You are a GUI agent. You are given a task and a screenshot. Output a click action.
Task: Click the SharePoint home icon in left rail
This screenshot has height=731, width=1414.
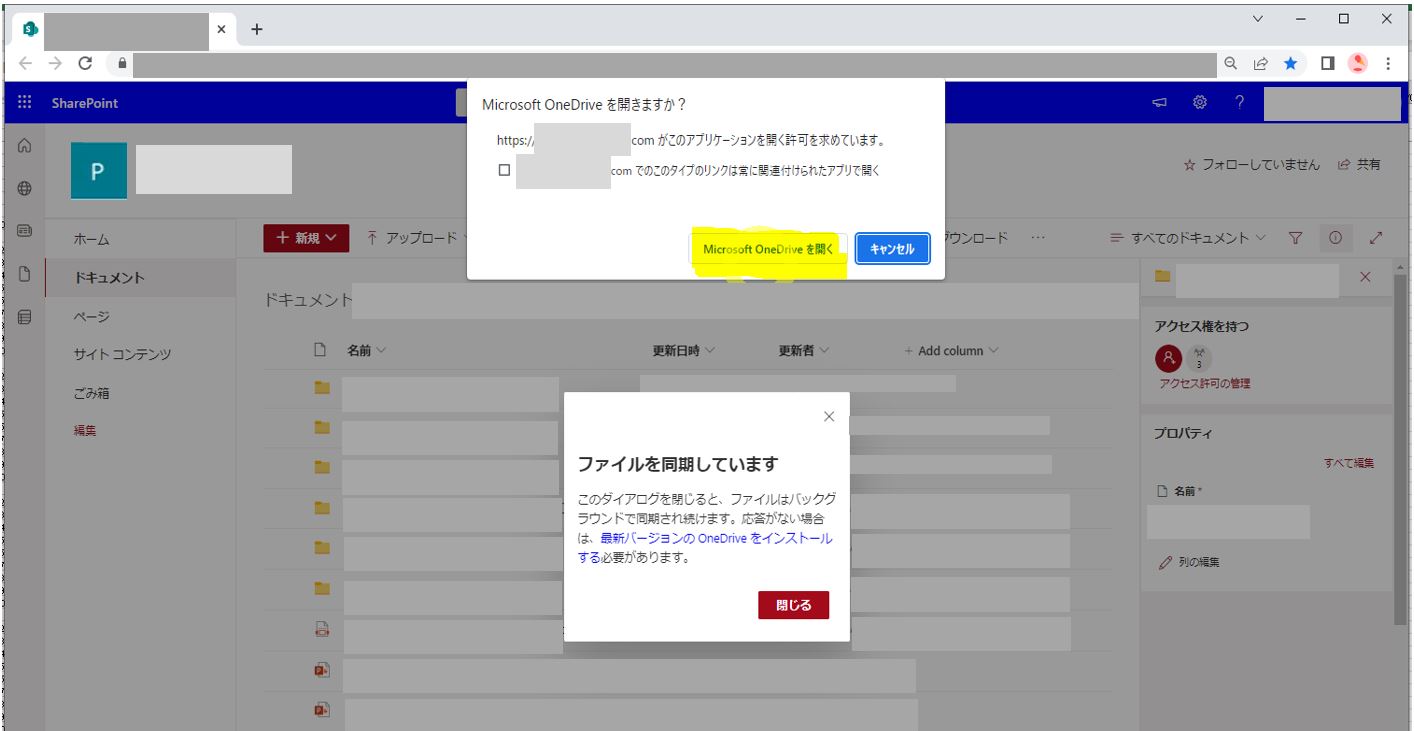[24, 146]
